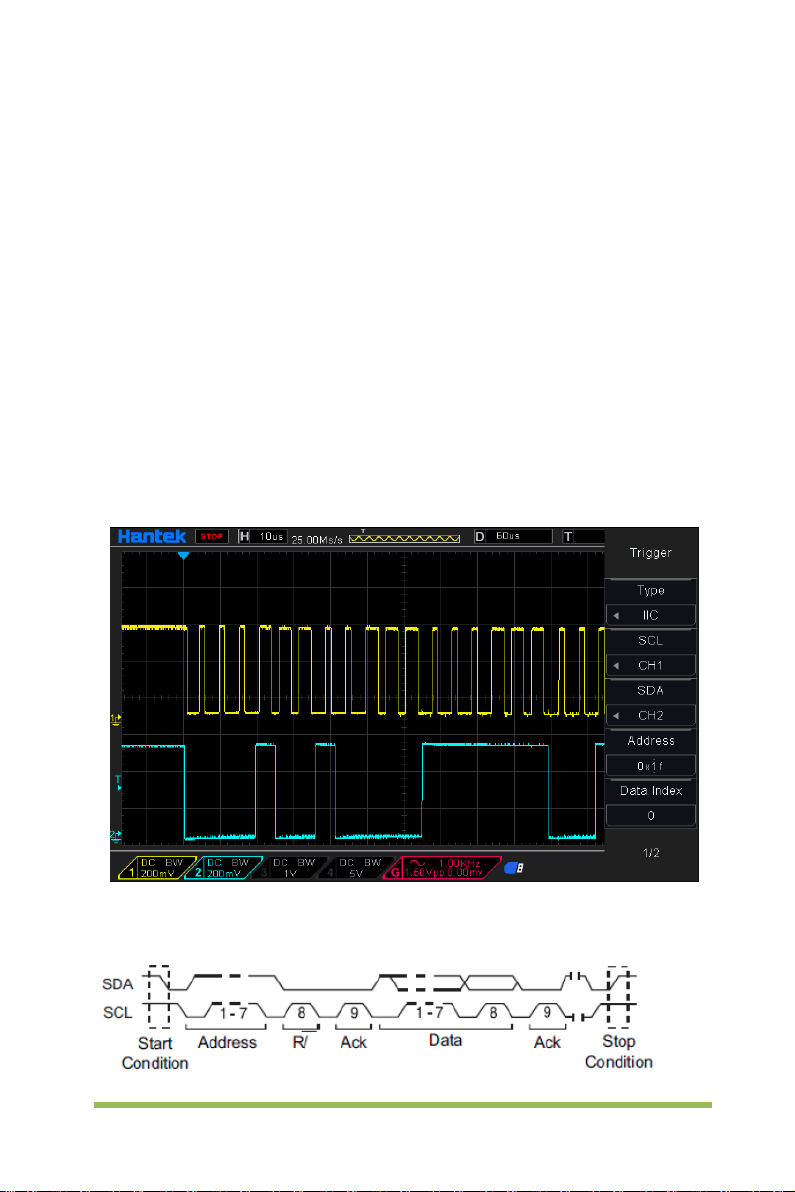Click the 25.00Ms/s sample rate readout
The image size is (795, 1192).
point(317,540)
